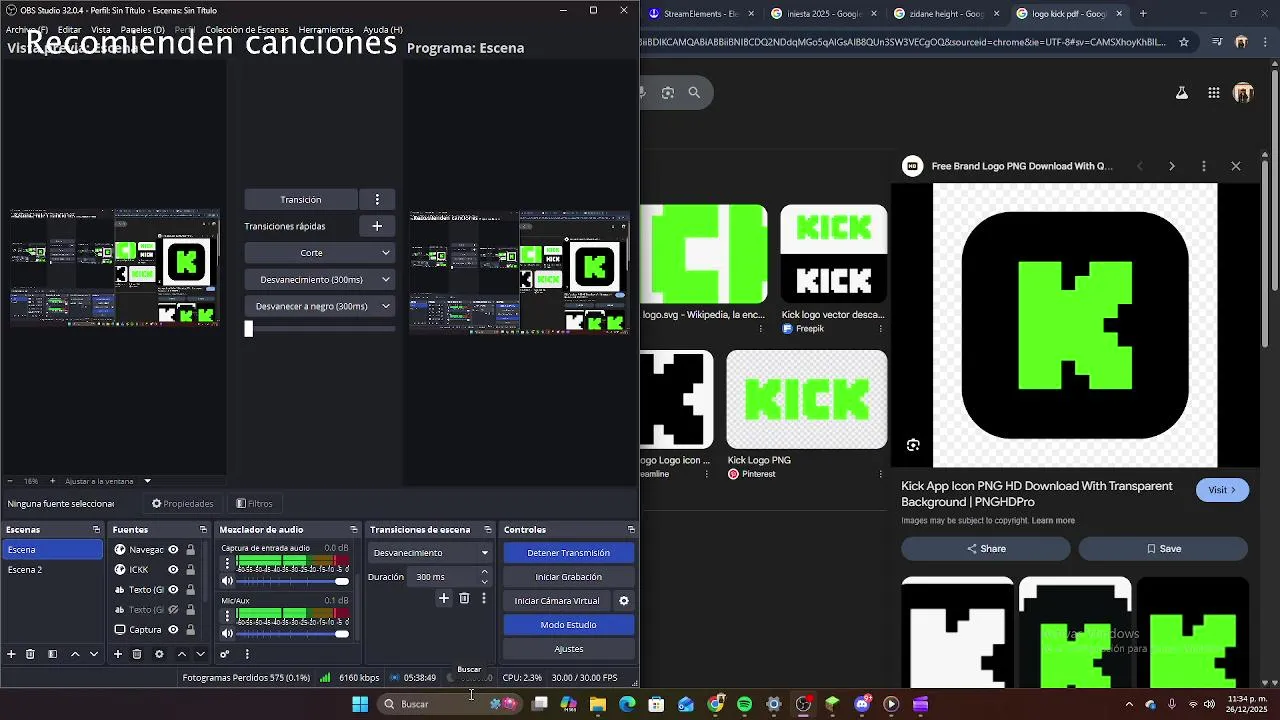Hide the Captura source with eye icon

coord(173,630)
